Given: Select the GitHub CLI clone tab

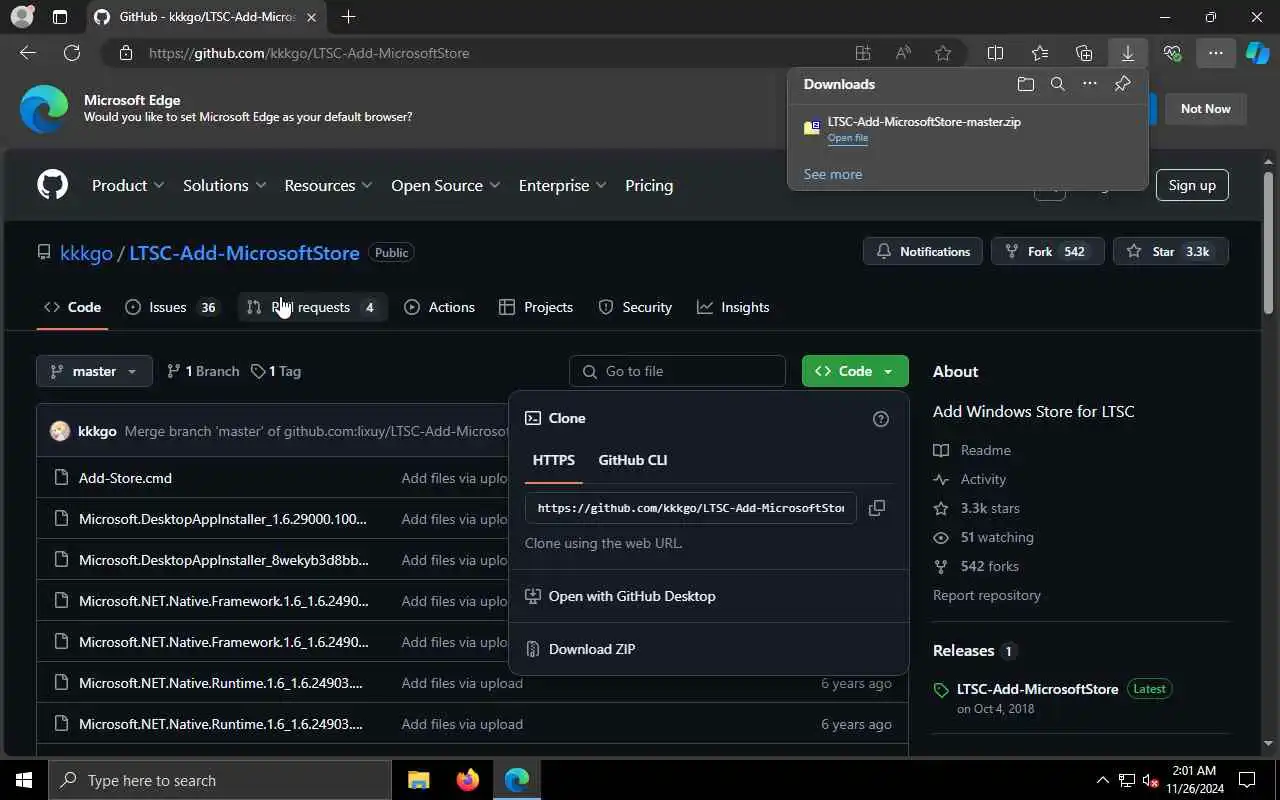Looking at the screenshot, I should point(632,460).
